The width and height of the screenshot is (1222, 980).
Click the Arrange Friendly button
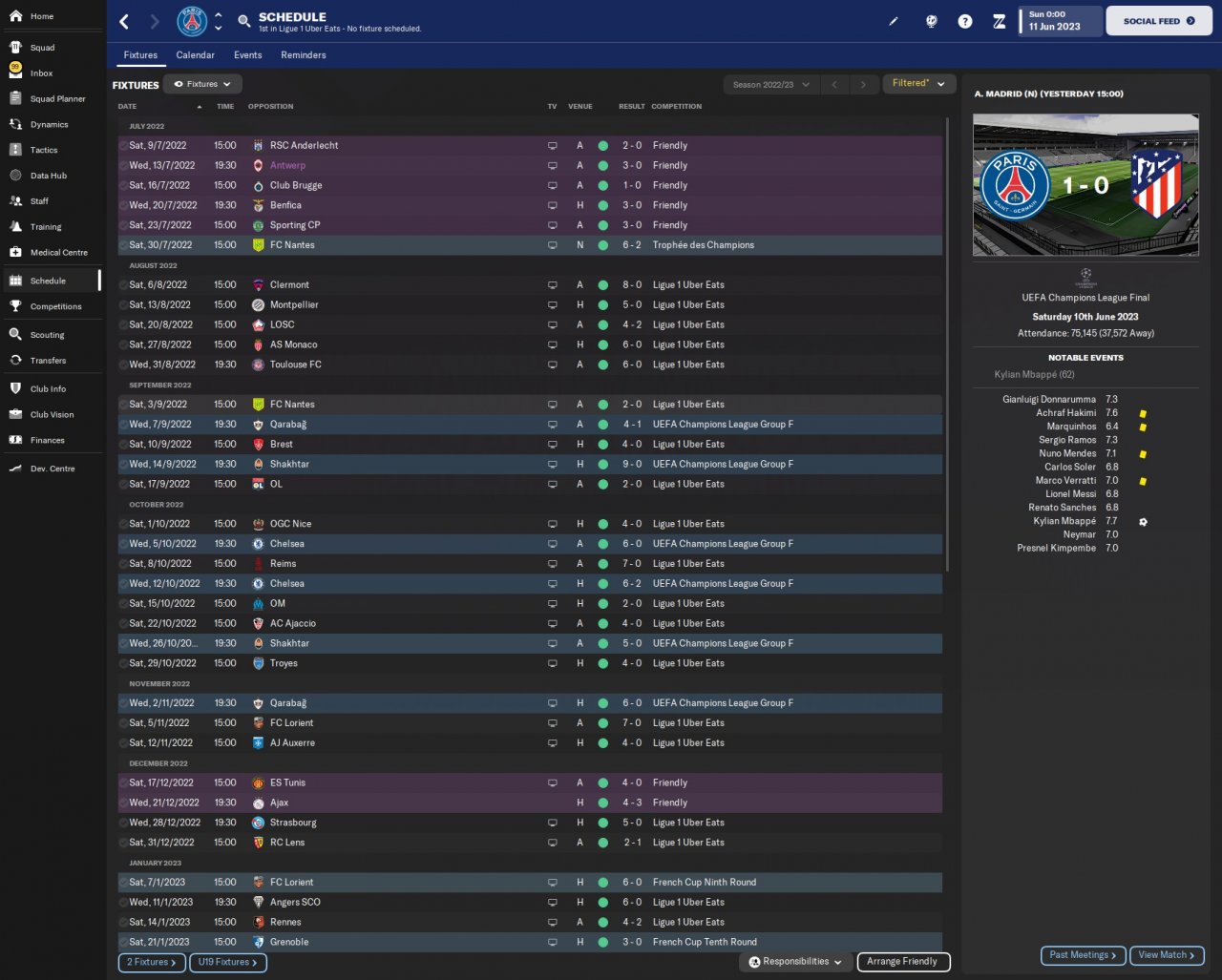[x=902, y=962]
